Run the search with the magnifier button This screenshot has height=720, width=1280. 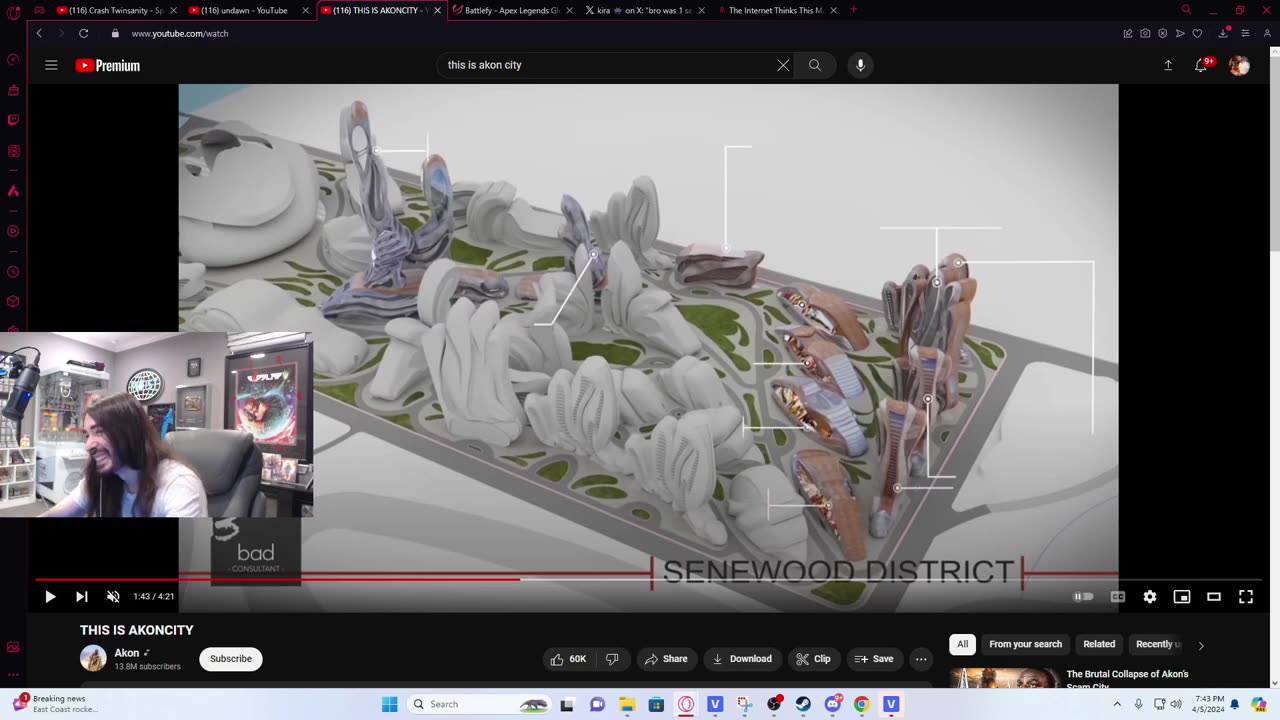click(815, 65)
